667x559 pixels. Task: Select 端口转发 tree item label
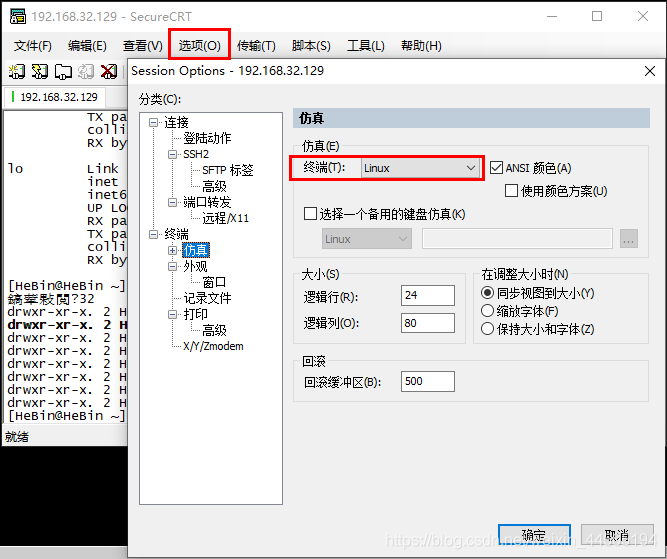coord(207,202)
